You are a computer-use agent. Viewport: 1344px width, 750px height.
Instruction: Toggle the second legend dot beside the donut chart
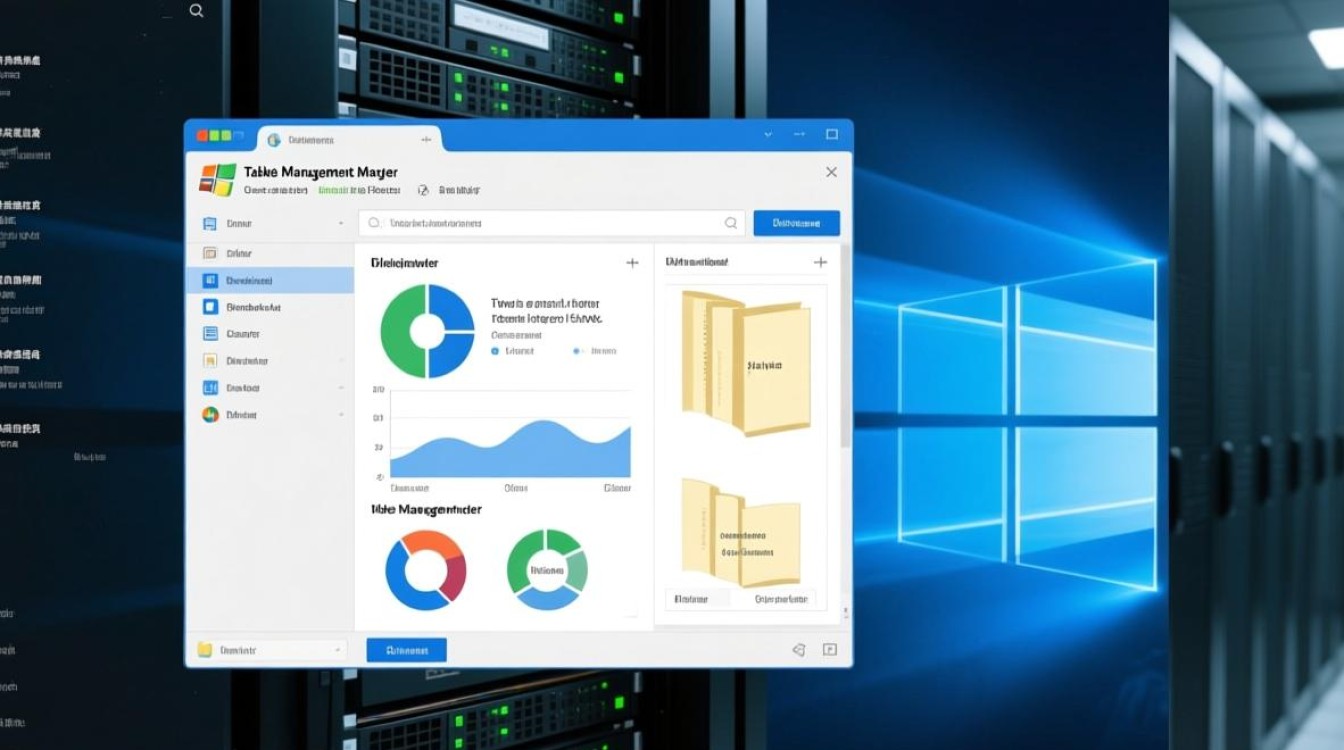(x=577, y=351)
